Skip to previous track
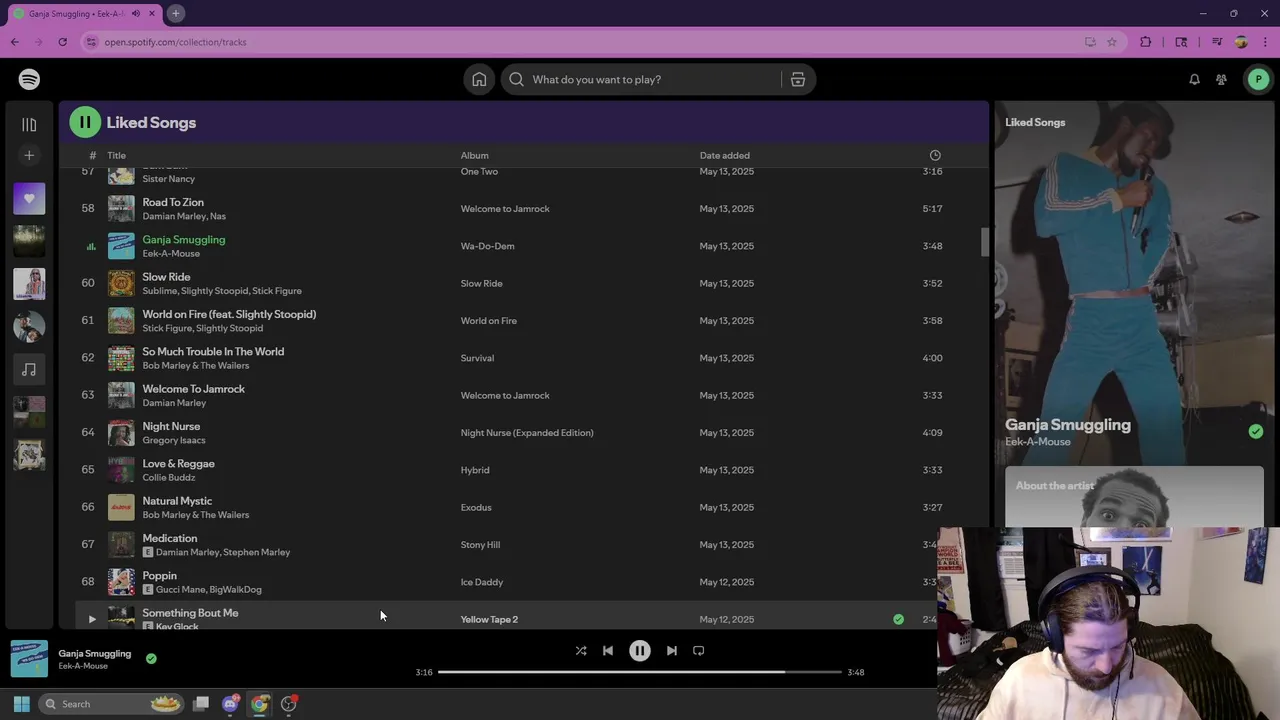 coord(608,650)
